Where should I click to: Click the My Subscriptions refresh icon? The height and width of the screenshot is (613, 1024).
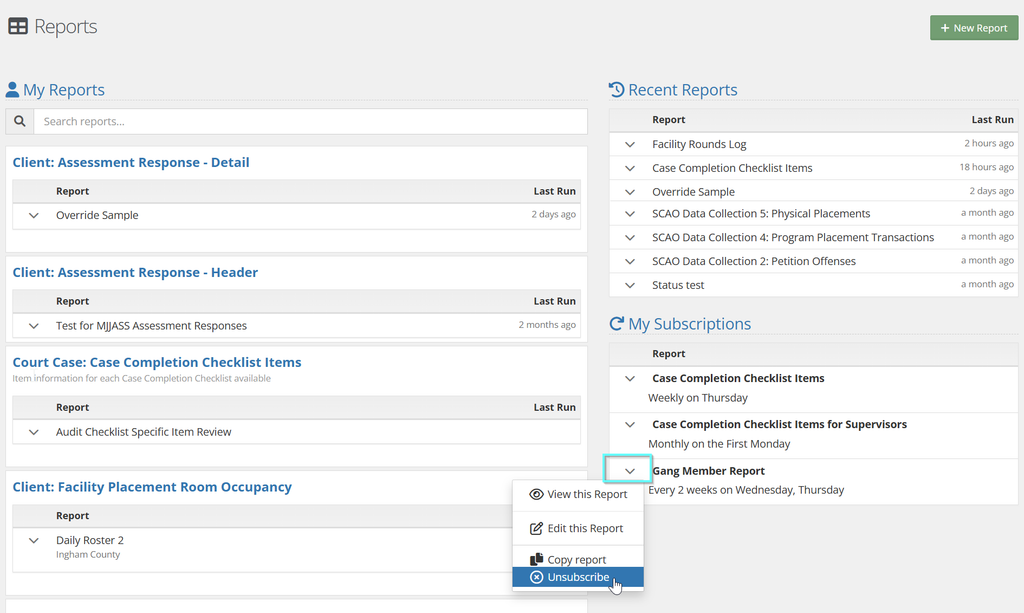[616, 324]
